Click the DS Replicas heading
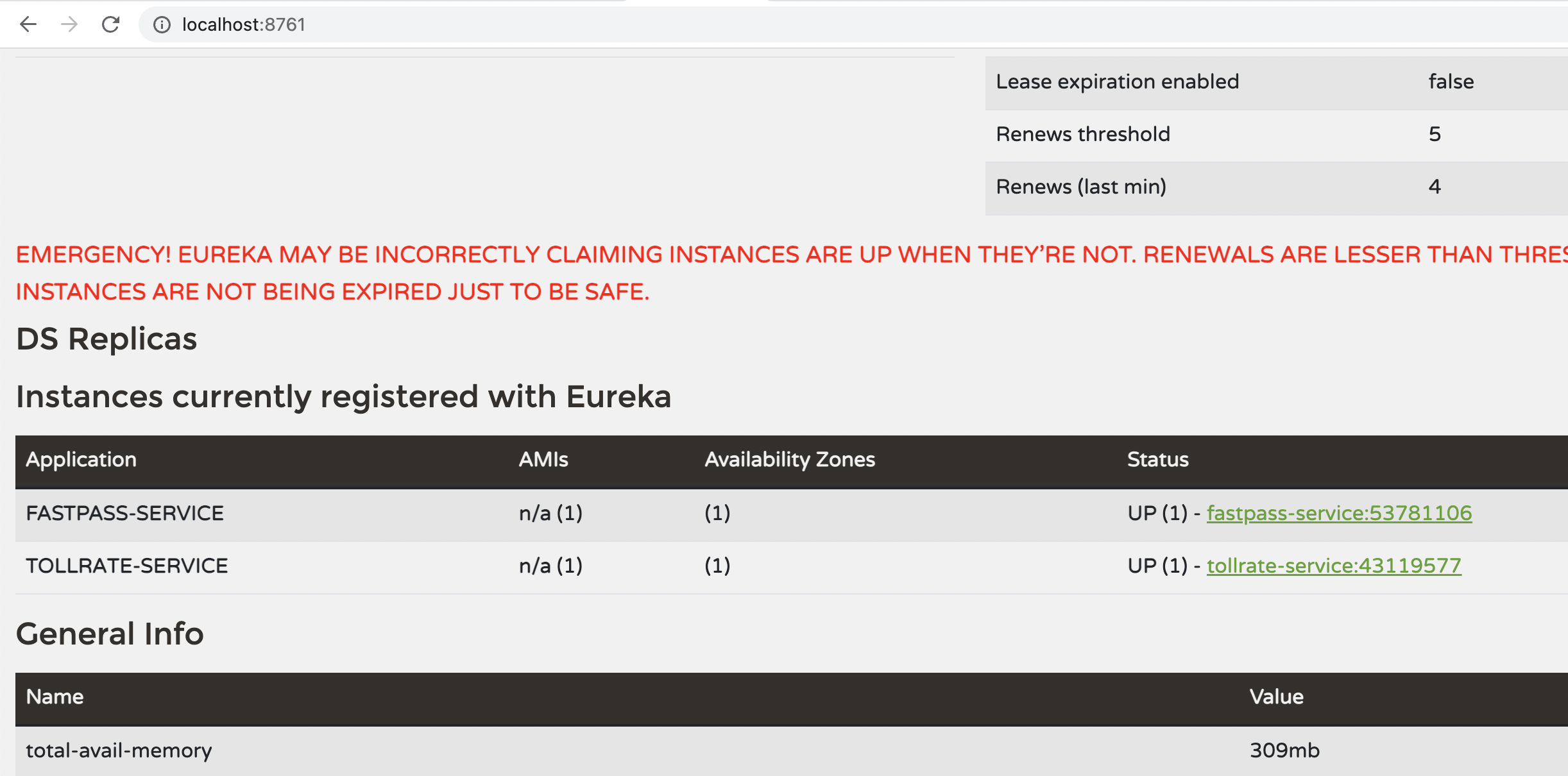This screenshot has height=776, width=1568. click(x=107, y=339)
